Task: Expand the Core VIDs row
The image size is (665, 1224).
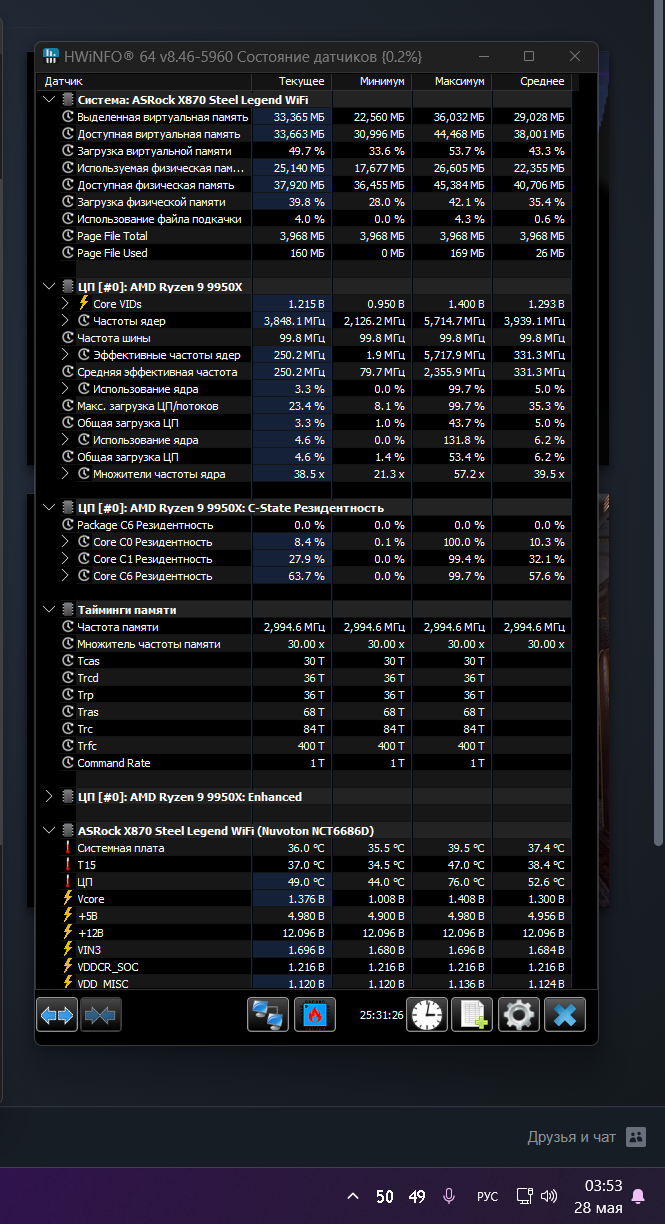Action: tap(66, 304)
